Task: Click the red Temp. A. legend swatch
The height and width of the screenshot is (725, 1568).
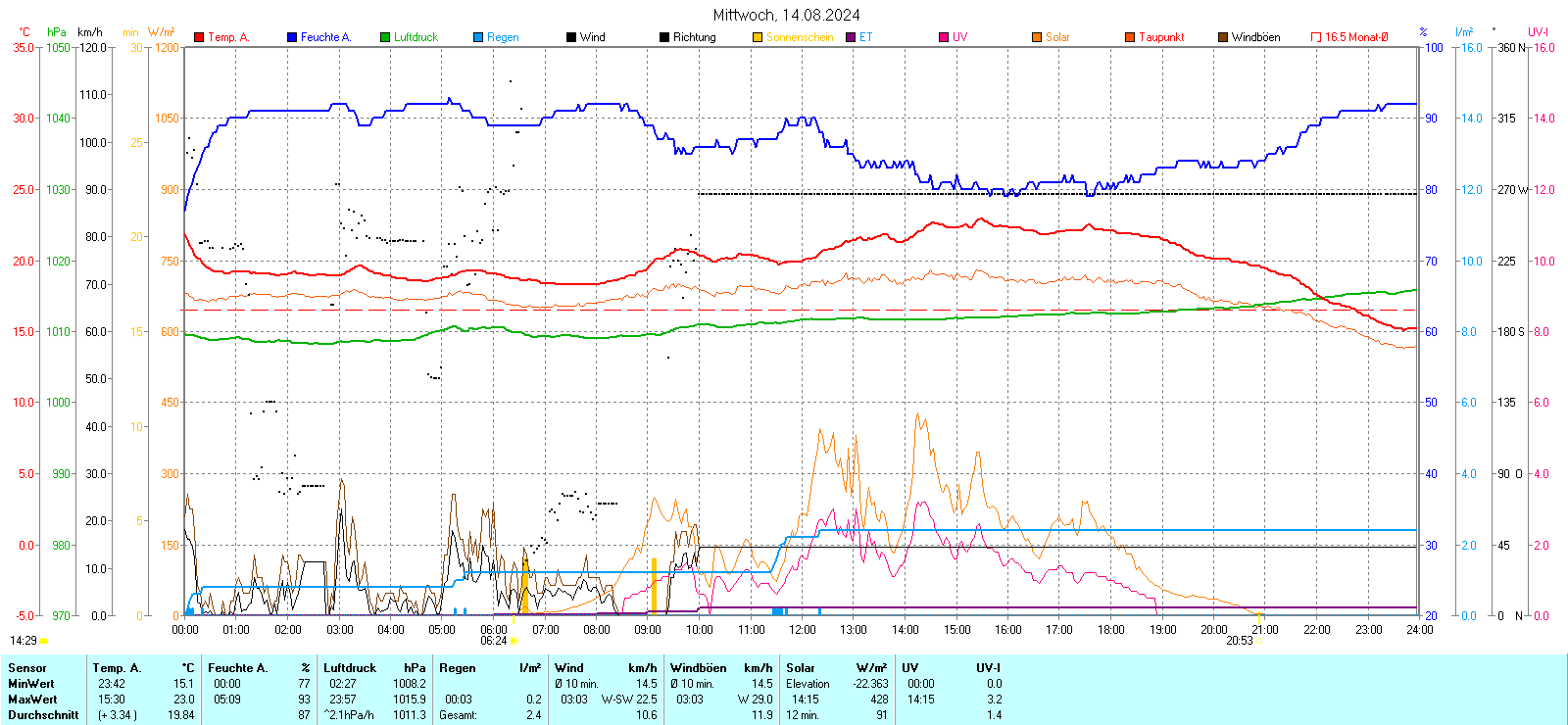Action: 199,37
